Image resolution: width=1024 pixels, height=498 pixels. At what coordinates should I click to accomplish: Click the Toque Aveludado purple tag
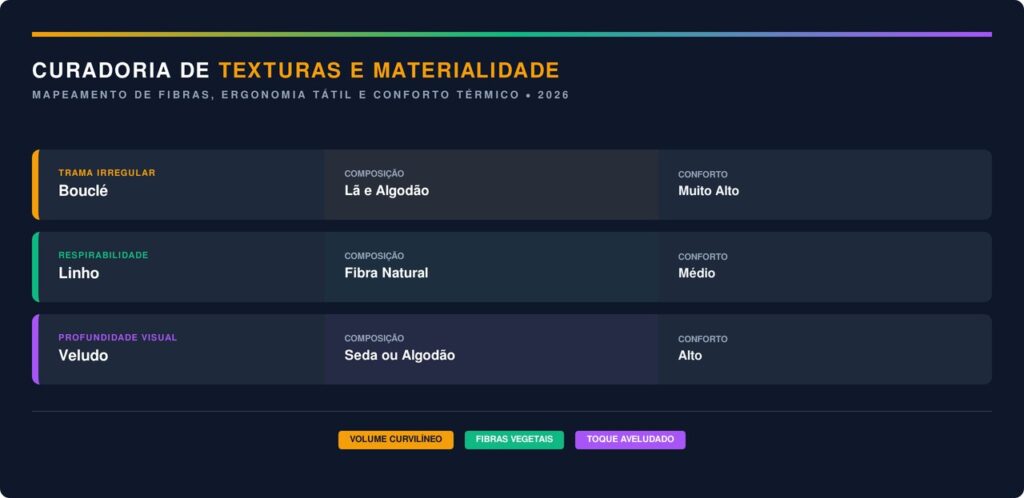[630, 440]
